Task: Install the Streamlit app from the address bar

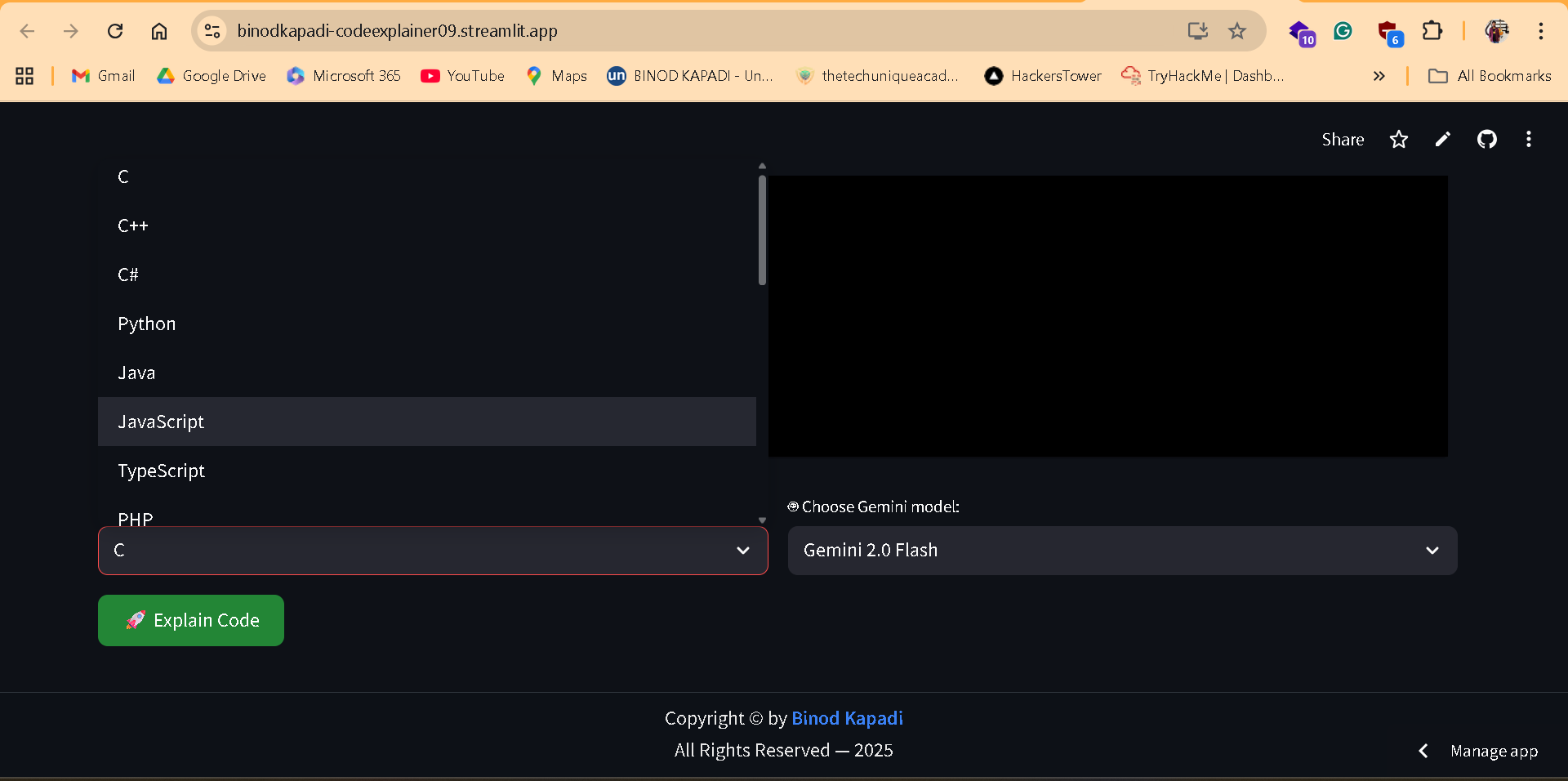Action: pyautogui.click(x=1196, y=31)
